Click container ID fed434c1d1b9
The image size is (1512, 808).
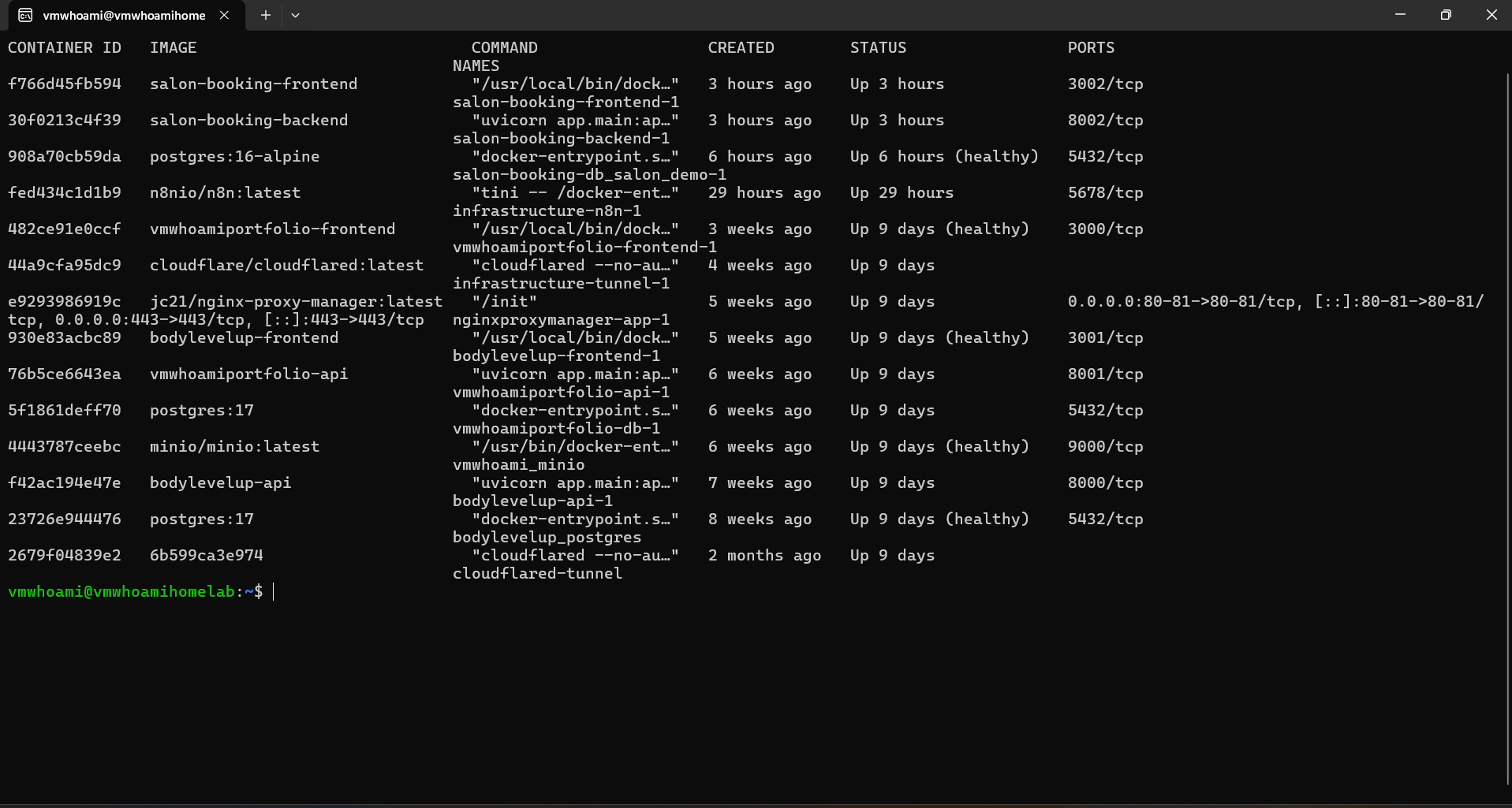point(65,192)
